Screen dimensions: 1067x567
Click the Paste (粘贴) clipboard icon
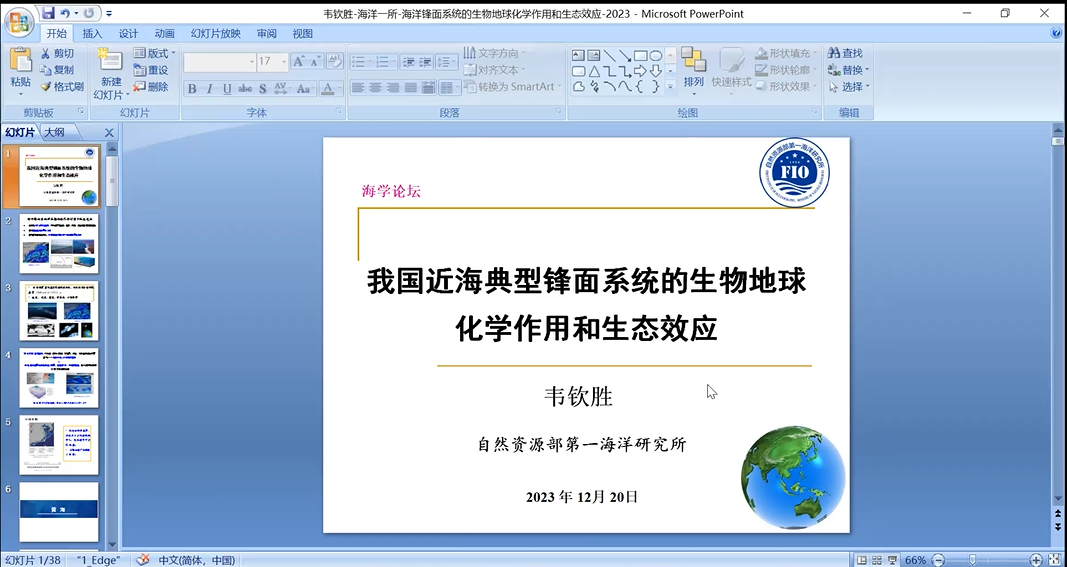pos(20,62)
